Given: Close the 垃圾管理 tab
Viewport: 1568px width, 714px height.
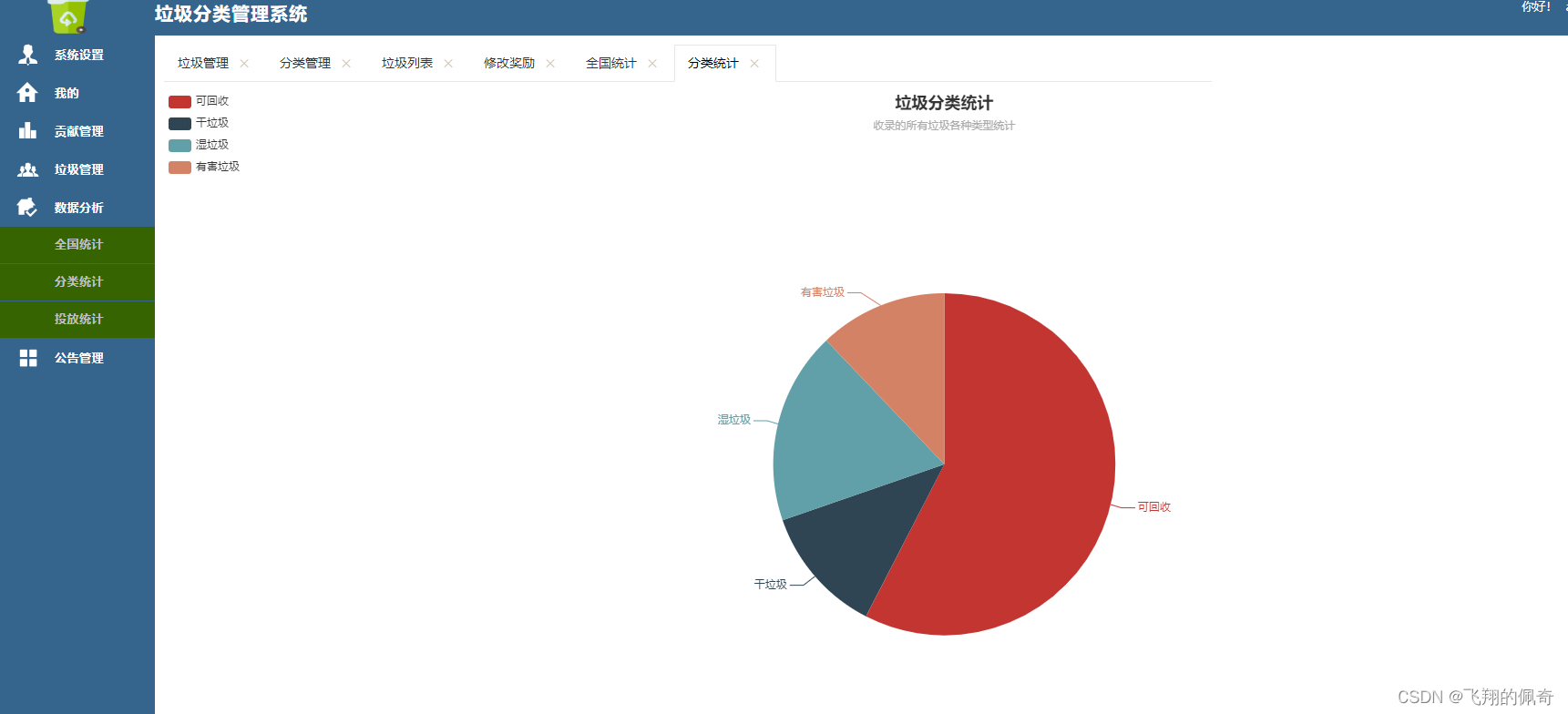Looking at the screenshot, I should [x=244, y=63].
